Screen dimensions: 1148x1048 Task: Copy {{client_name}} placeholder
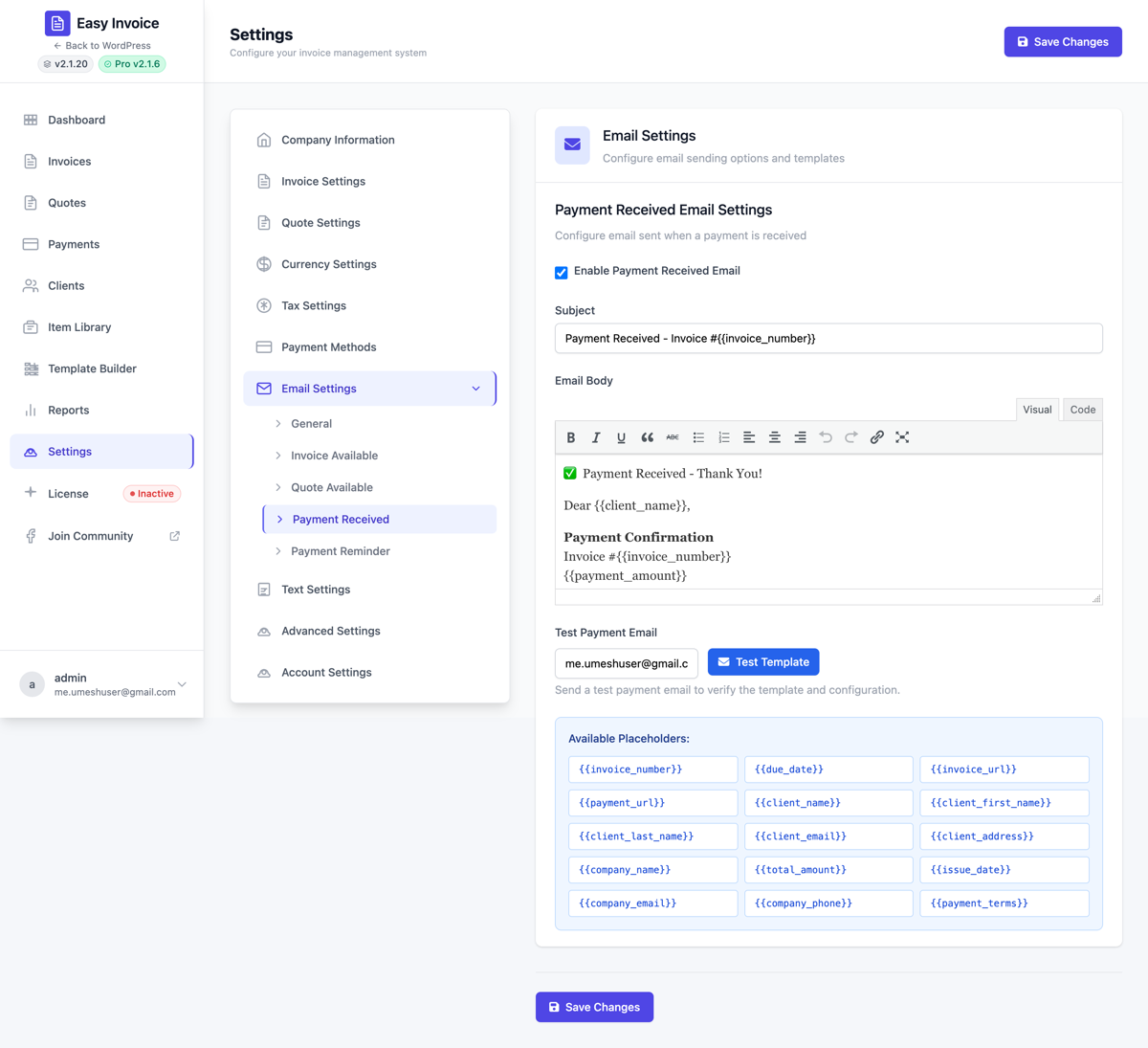(x=828, y=803)
